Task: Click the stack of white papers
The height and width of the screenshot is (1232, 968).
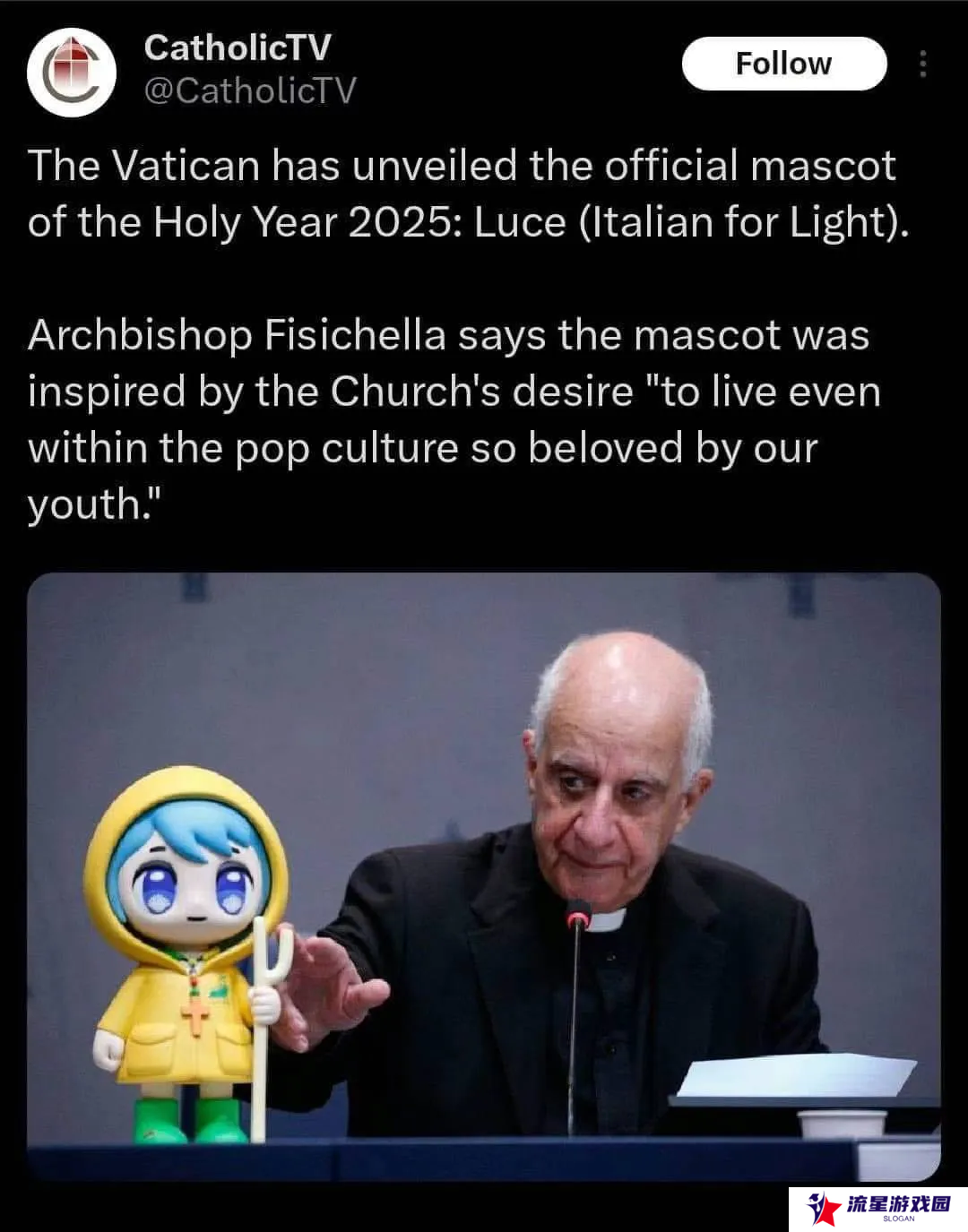Action: [796, 1075]
